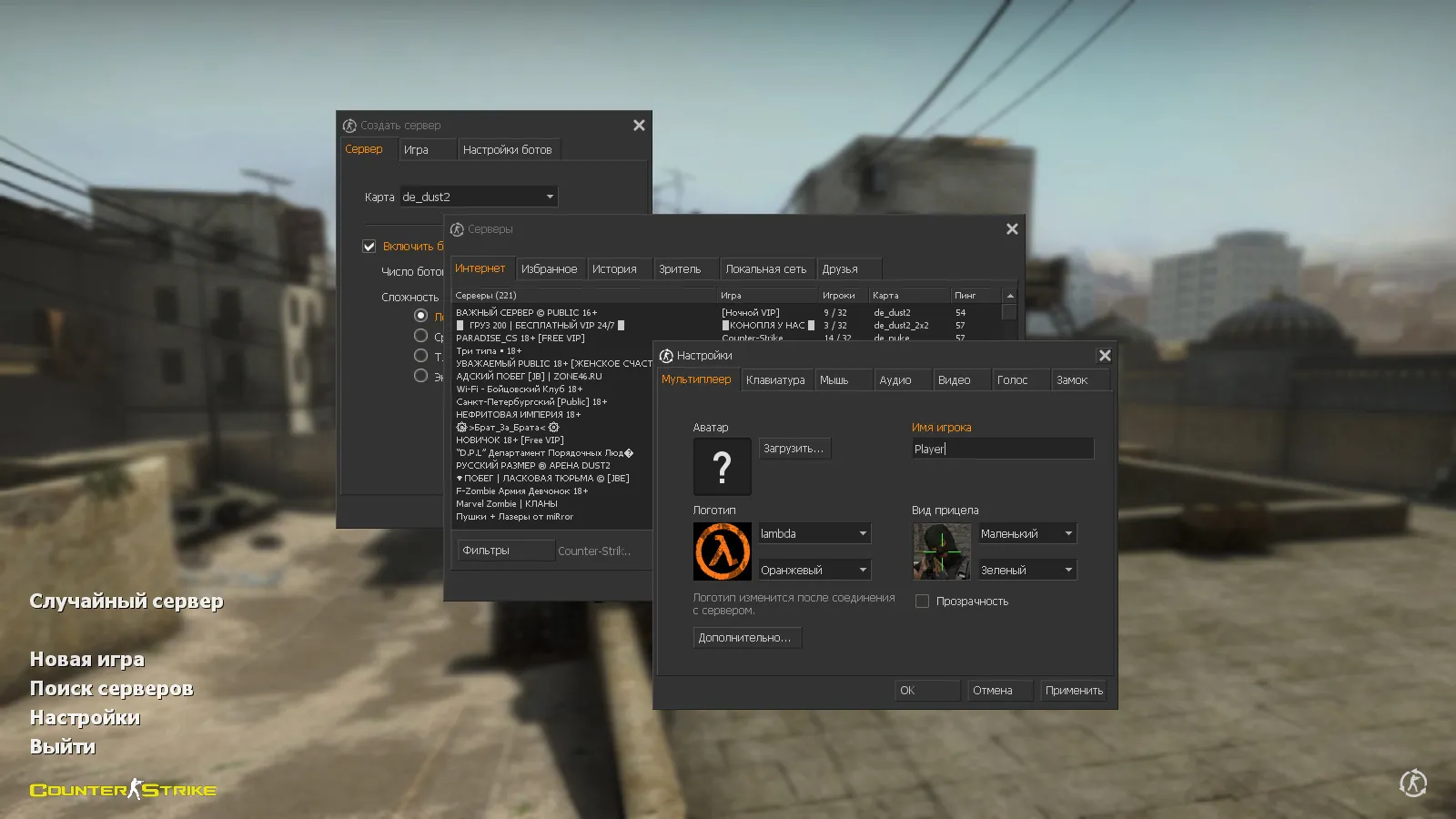Image resolution: width=1456 pixels, height=819 pixels.
Task: Click the Counter-Strike logo at bottom left
Action: click(x=123, y=789)
